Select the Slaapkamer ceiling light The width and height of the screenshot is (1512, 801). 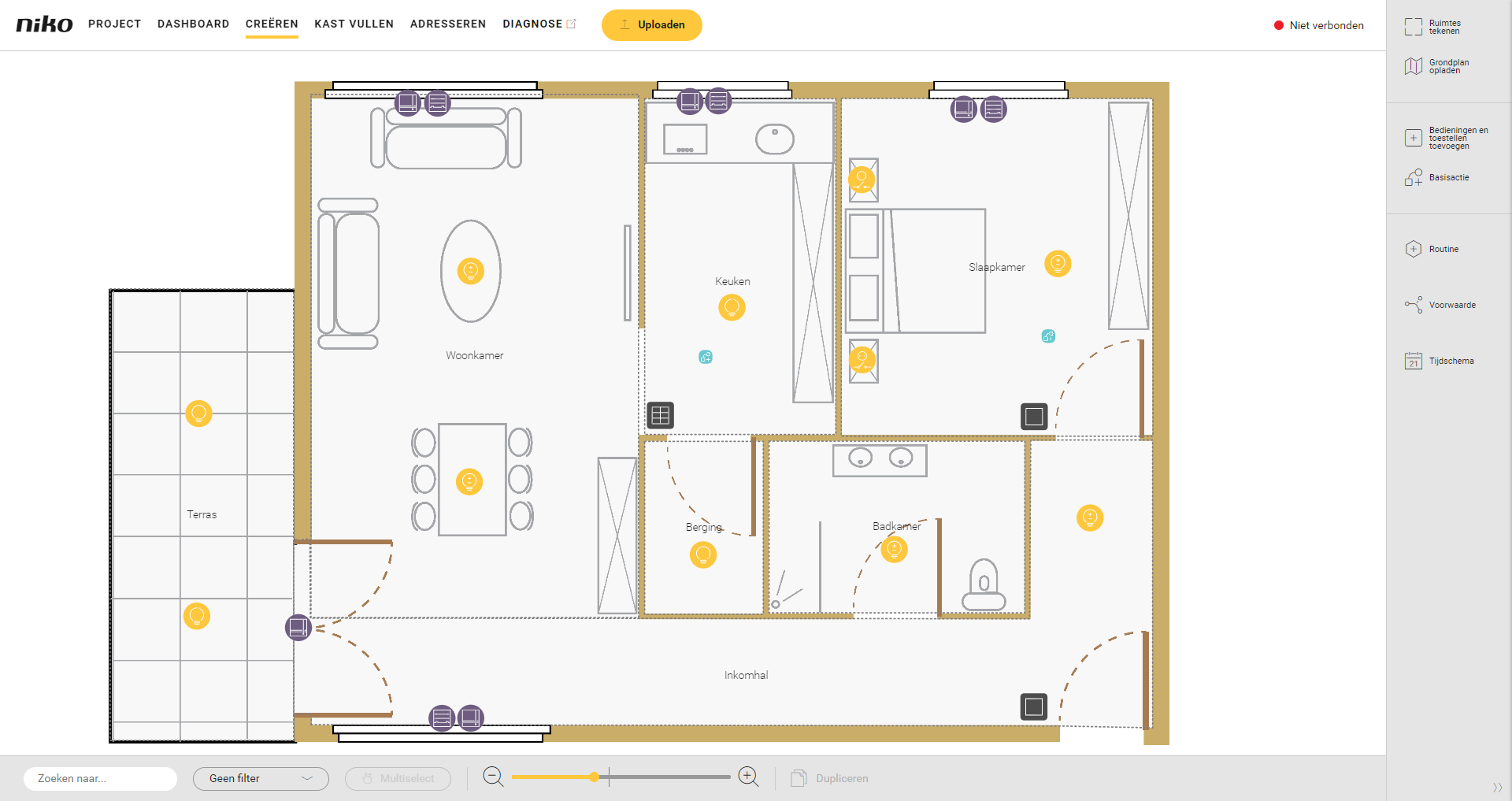pyautogui.click(x=1058, y=263)
